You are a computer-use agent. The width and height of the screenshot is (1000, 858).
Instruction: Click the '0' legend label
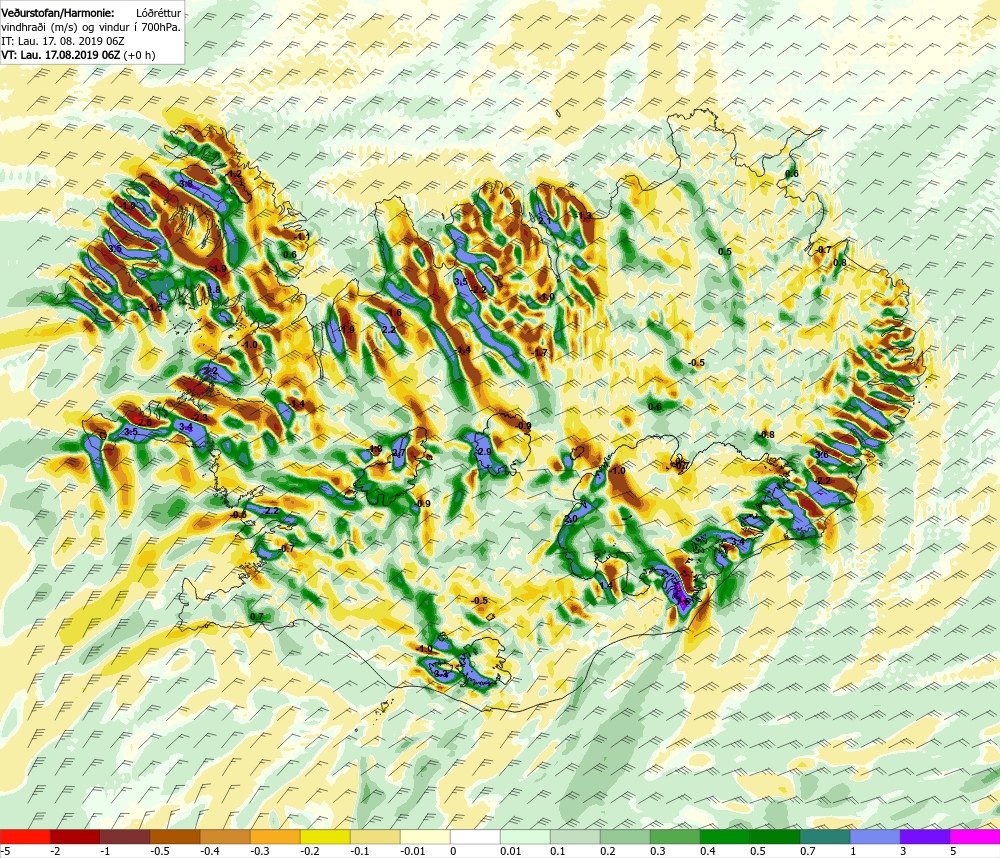(x=453, y=851)
